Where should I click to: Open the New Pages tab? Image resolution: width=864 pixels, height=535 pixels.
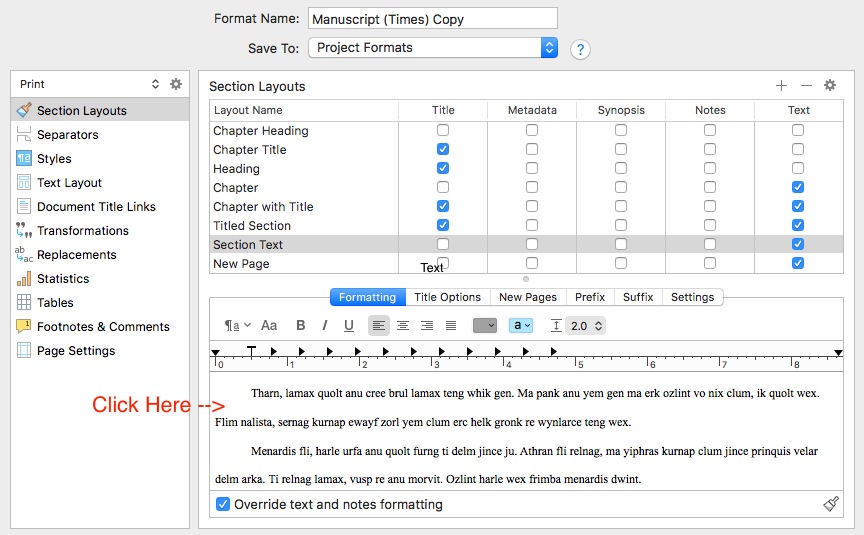point(527,297)
